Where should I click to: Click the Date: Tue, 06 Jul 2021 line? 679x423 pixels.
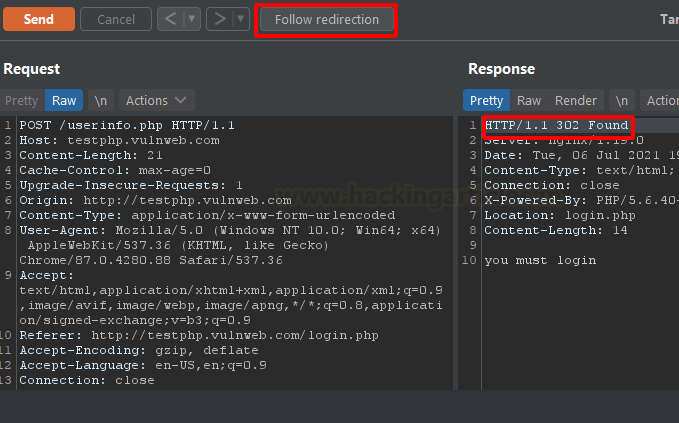pos(581,155)
